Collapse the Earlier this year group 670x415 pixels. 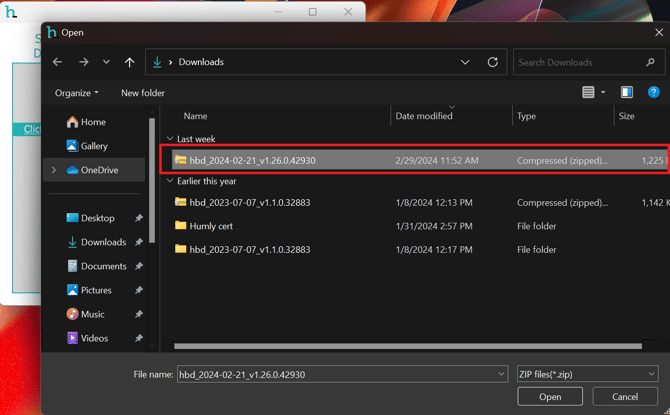pos(170,181)
